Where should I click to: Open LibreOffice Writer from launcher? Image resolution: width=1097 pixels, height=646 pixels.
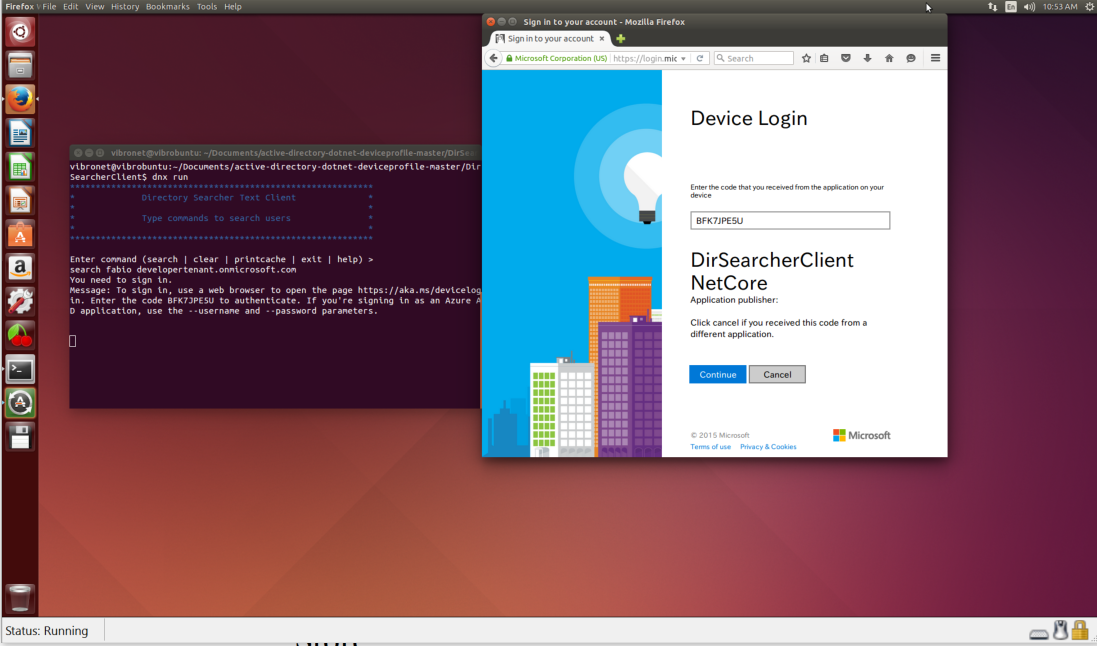point(20,133)
